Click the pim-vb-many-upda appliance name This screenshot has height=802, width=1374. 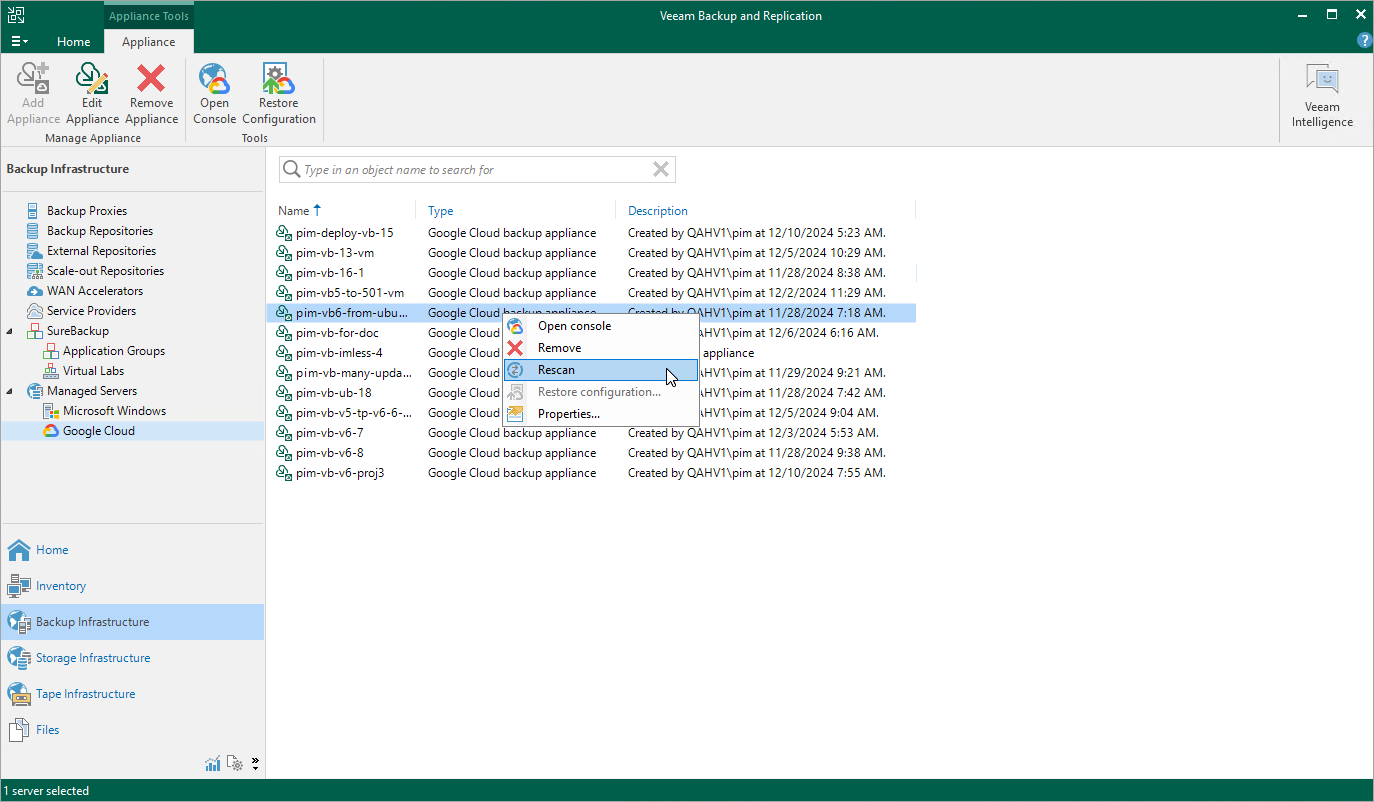coord(353,373)
